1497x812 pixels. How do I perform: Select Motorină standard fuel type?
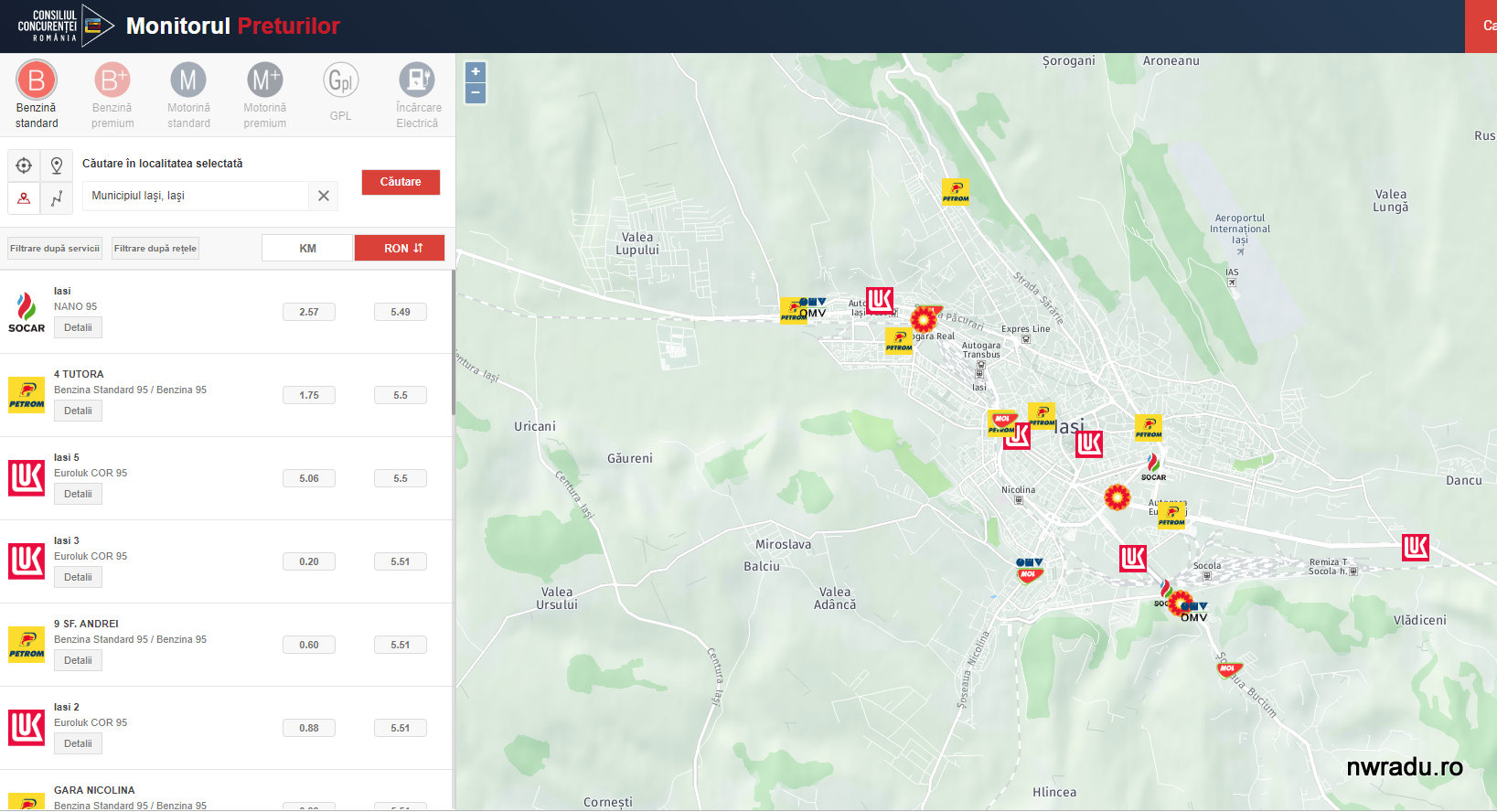(x=188, y=95)
